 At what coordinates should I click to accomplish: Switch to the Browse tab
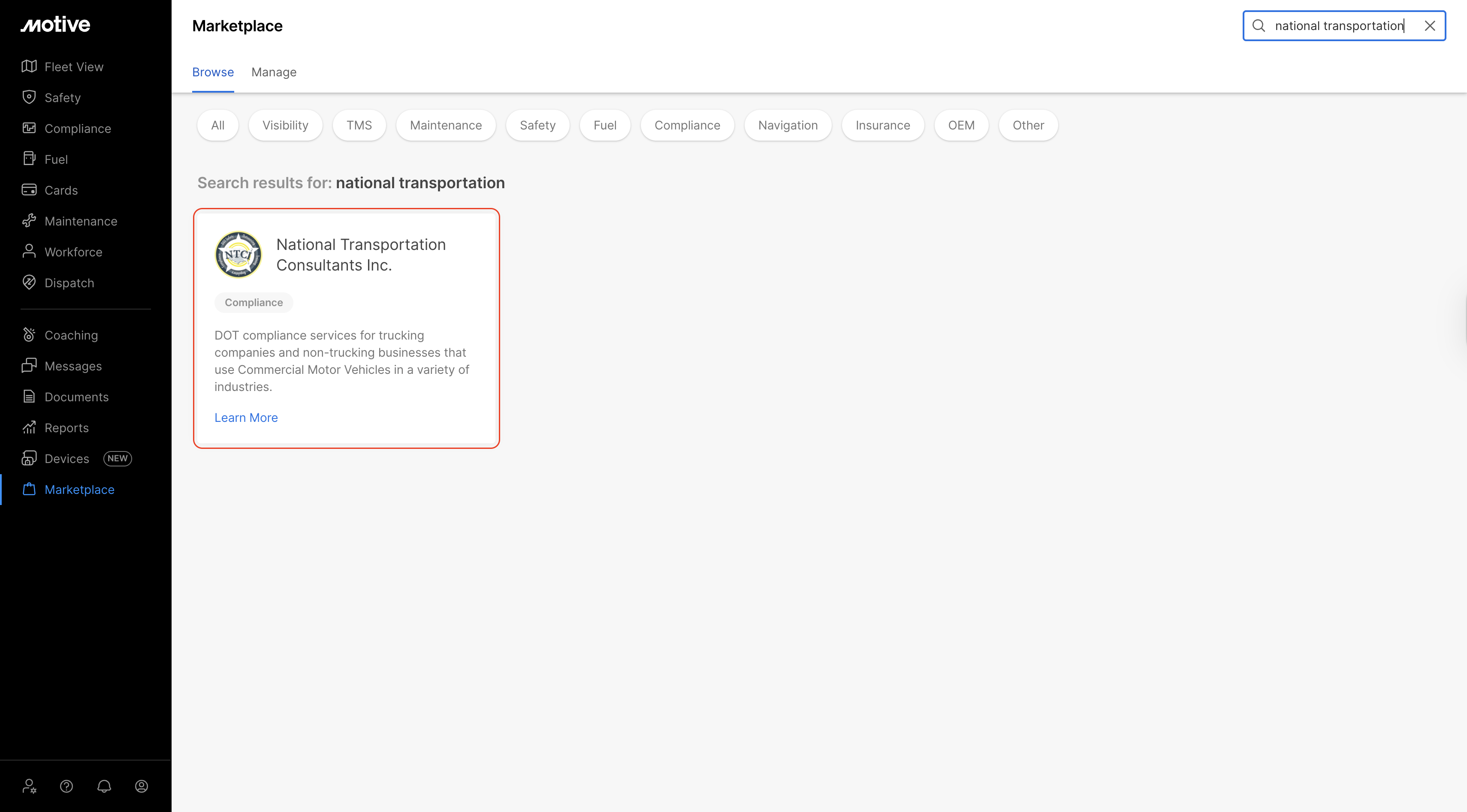(213, 72)
